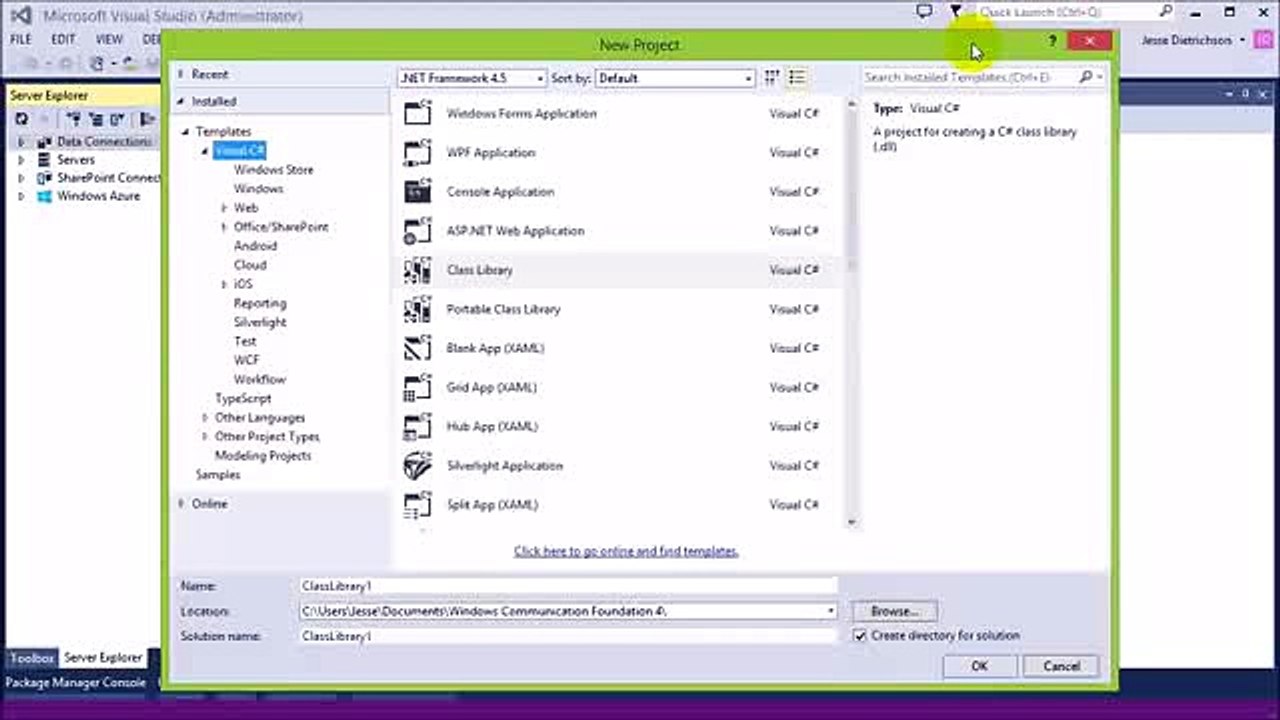Select the Windows Store template category
Image resolution: width=1280 pixels, height=720 pixels.
pyautogui.click(x=273, y=170)
